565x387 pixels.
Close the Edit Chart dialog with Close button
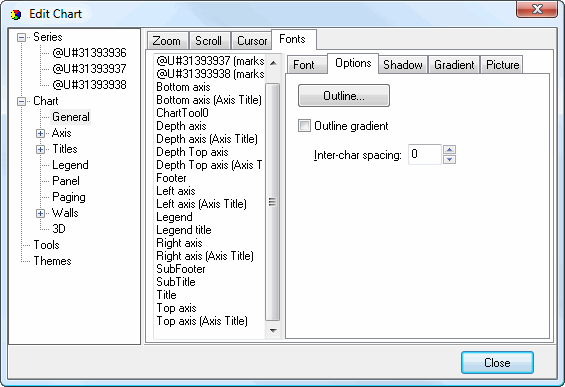tap(497, 362)
